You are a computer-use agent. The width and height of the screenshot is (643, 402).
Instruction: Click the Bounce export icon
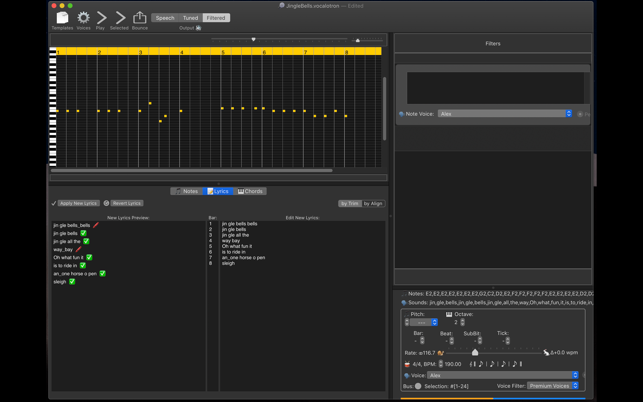pyautogui.click(x=139, y=18)
